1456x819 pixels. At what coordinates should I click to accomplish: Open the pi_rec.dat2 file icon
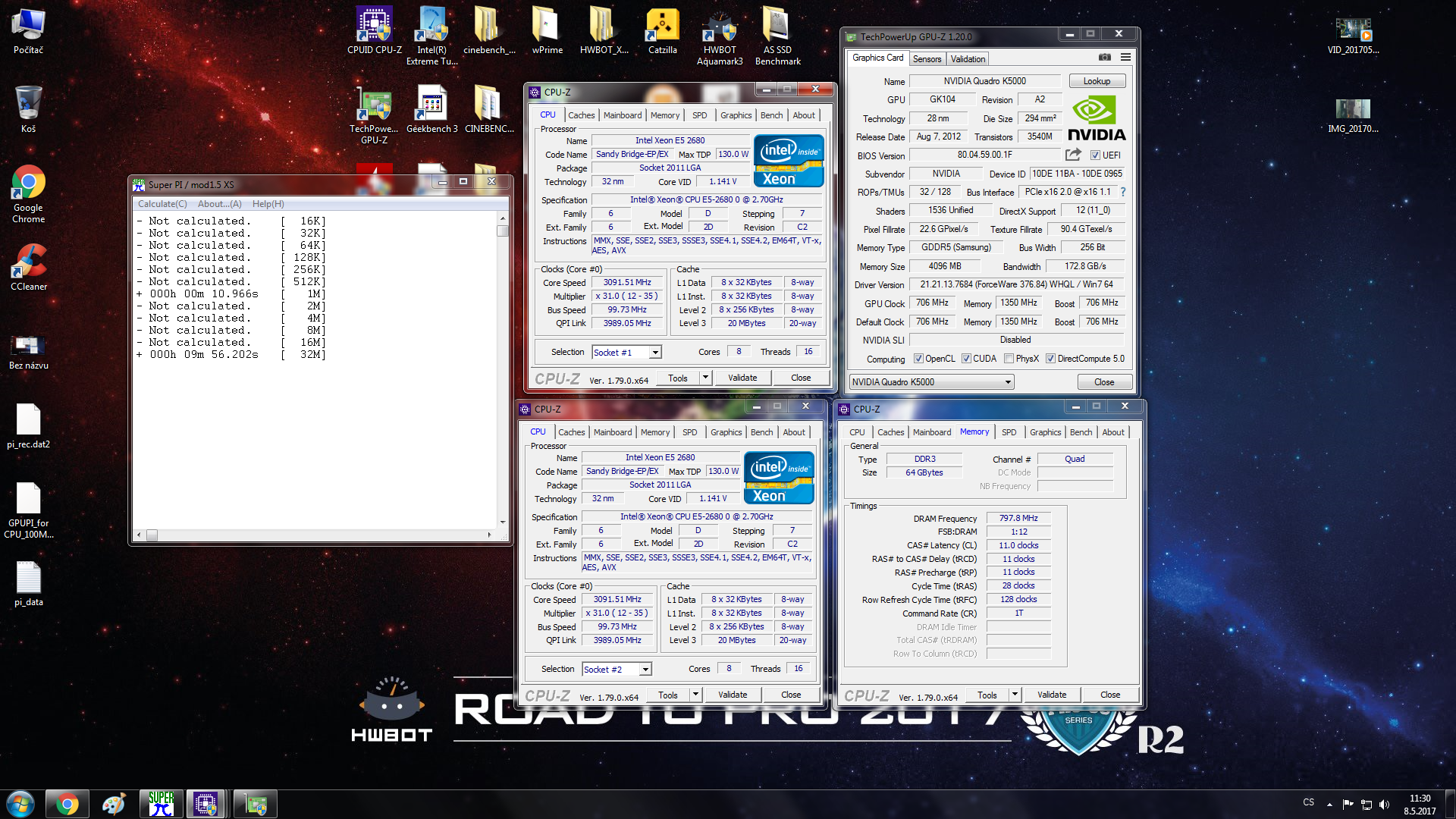pos(28,426)
